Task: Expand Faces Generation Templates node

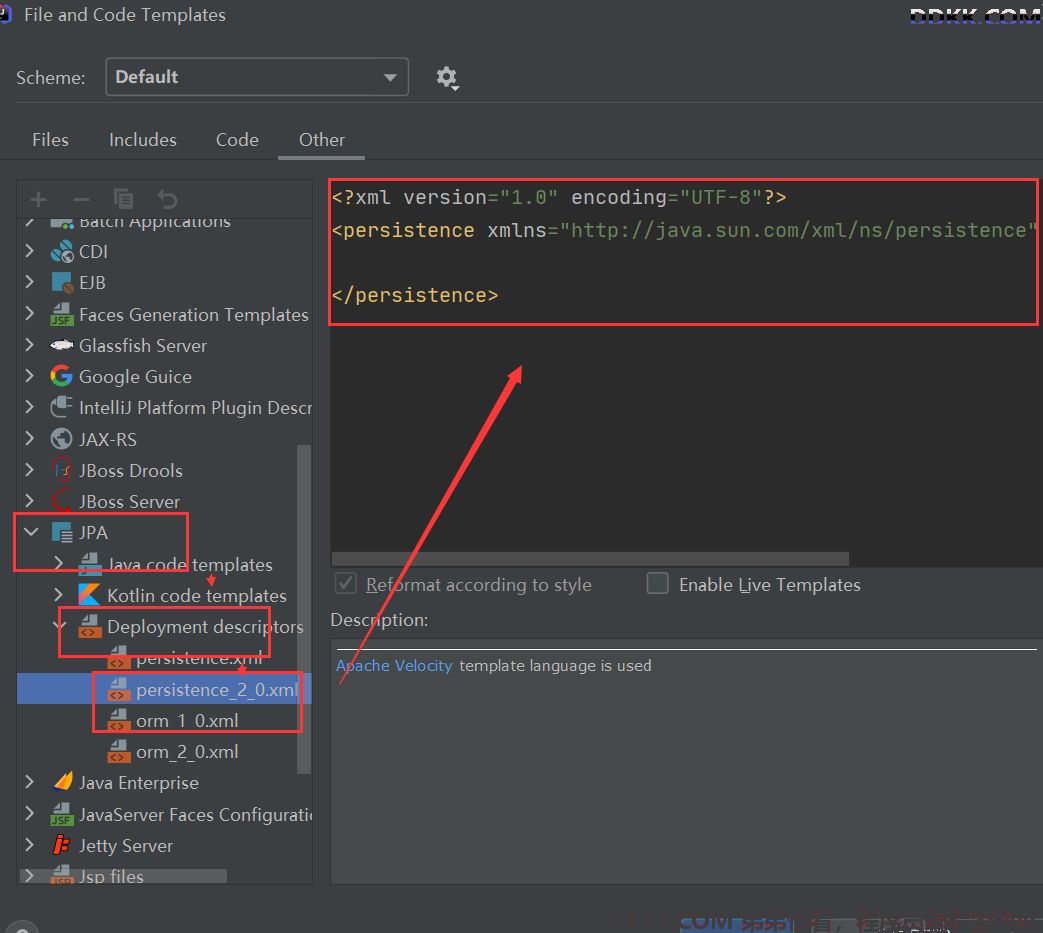Action: click(29, 313)
